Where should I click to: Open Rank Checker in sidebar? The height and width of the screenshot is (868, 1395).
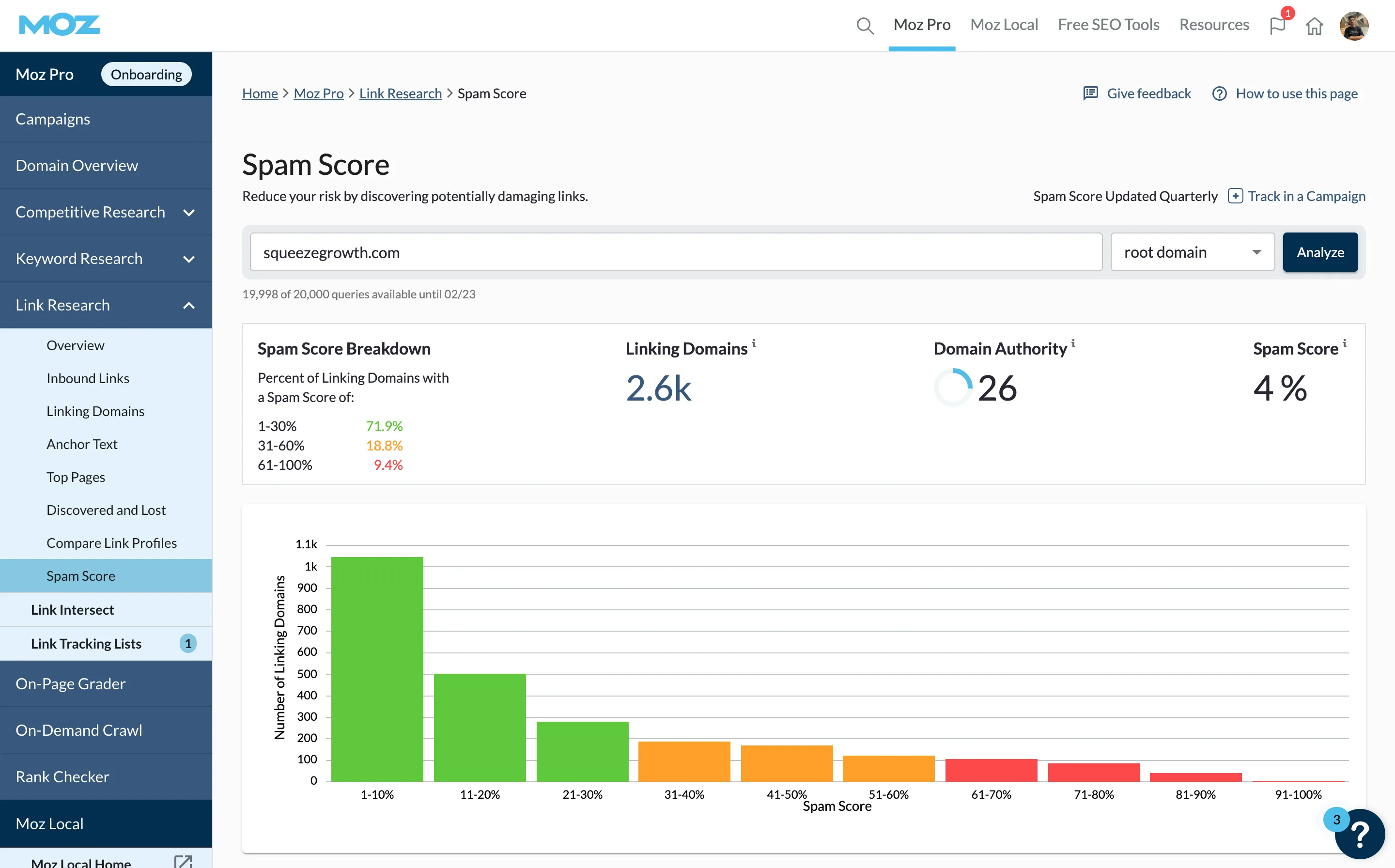[106, 777]
